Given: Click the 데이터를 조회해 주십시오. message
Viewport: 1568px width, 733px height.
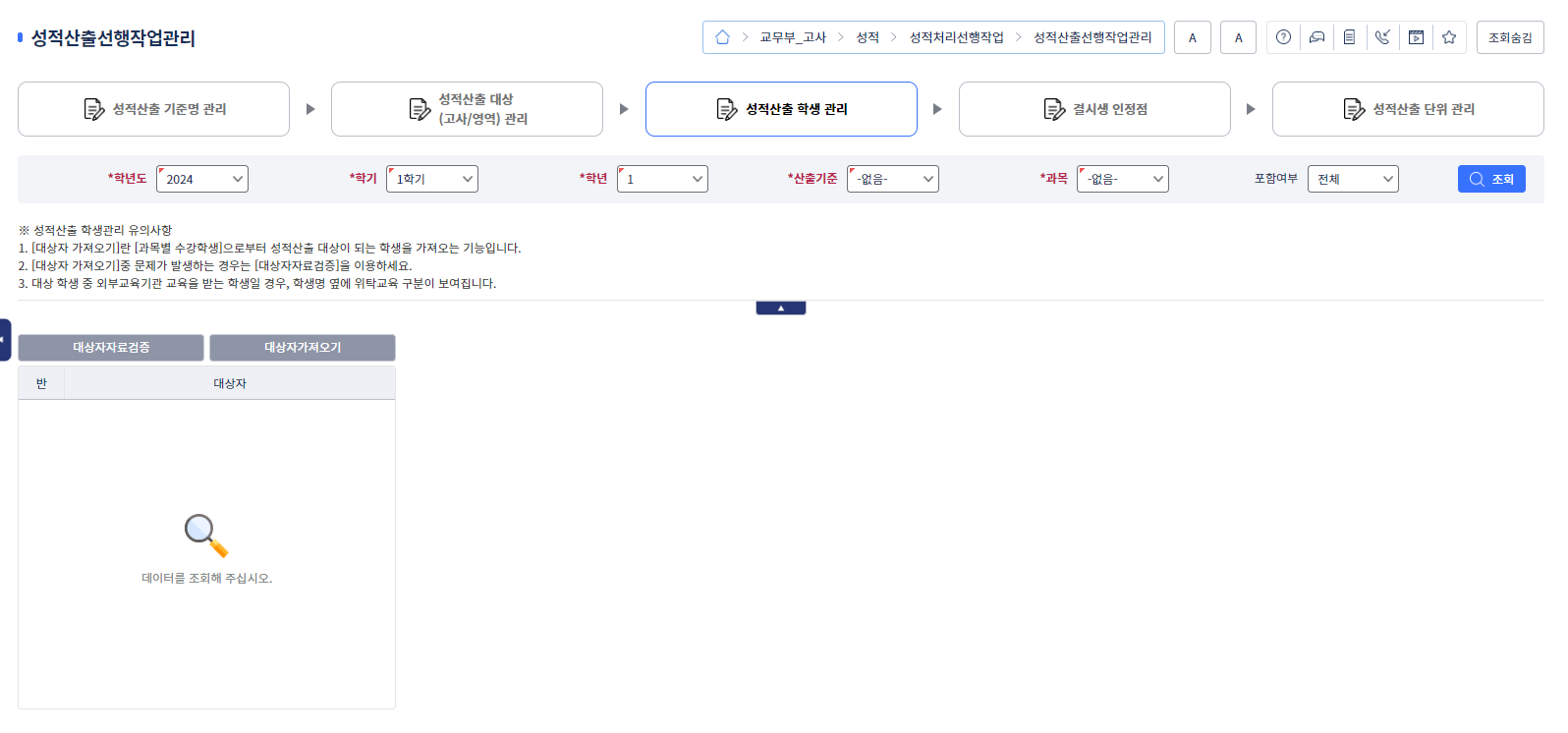Looking at the screenshot, I should [206, 578].
